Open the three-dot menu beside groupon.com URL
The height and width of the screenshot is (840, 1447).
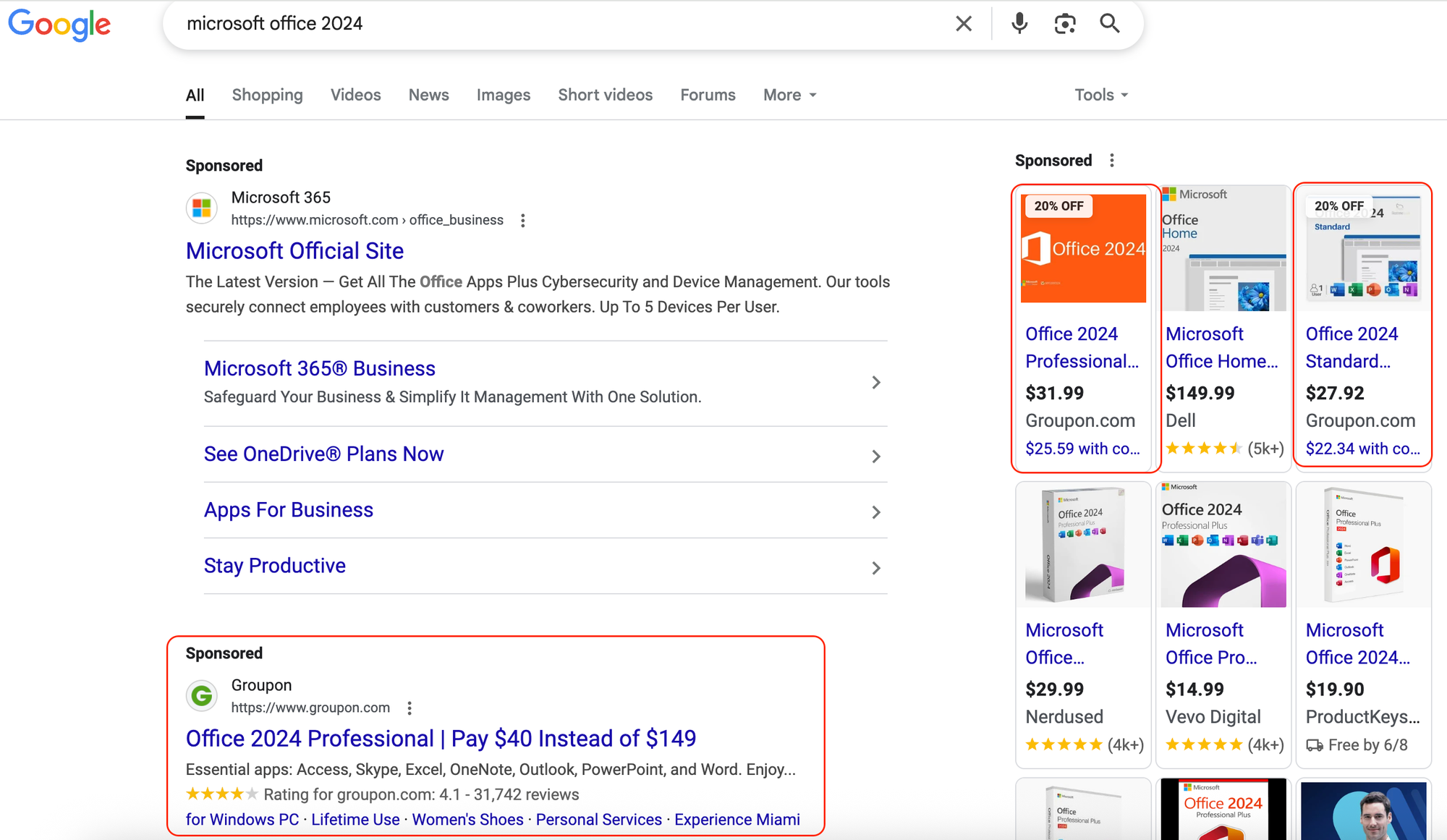pyautogui.click(x=410, y=708)
